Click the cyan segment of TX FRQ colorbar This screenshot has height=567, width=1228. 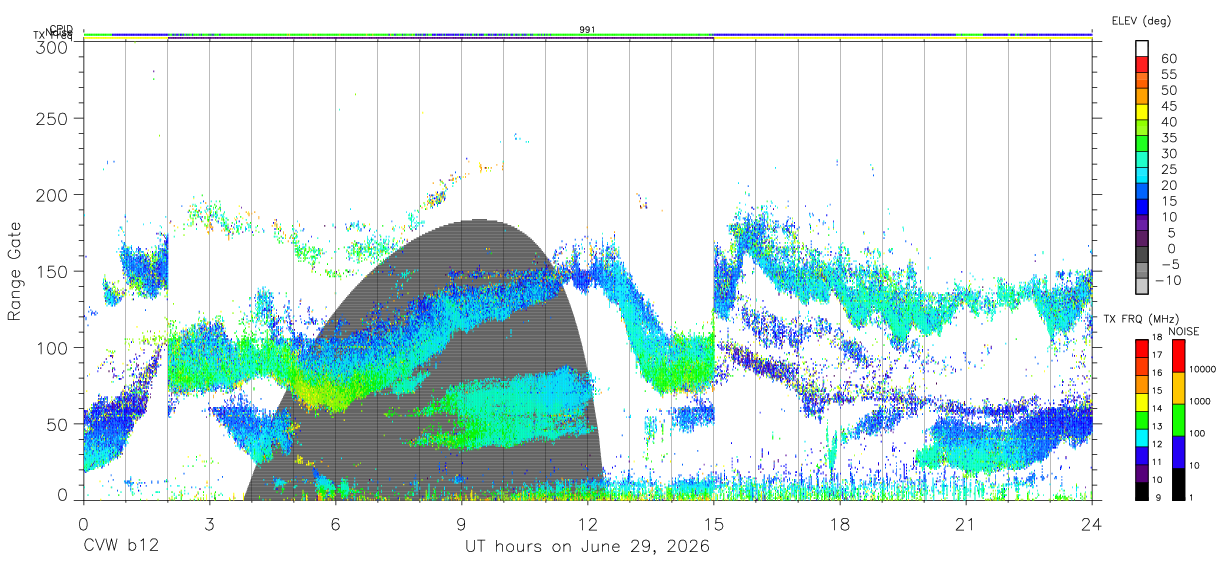(1141, 438)
